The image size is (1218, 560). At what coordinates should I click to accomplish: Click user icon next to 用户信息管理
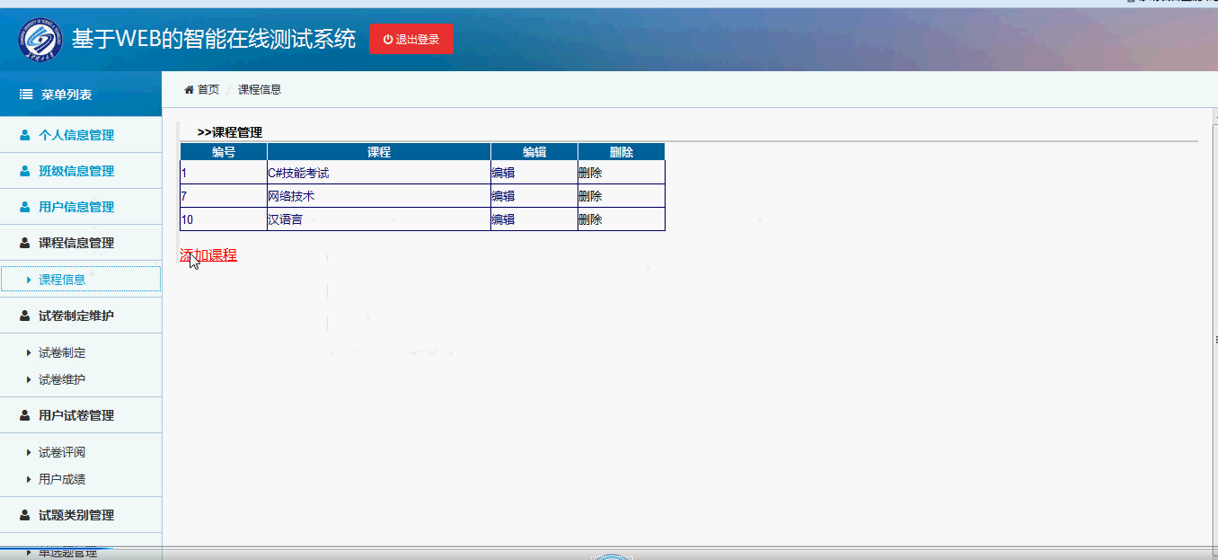click(25, 207)
